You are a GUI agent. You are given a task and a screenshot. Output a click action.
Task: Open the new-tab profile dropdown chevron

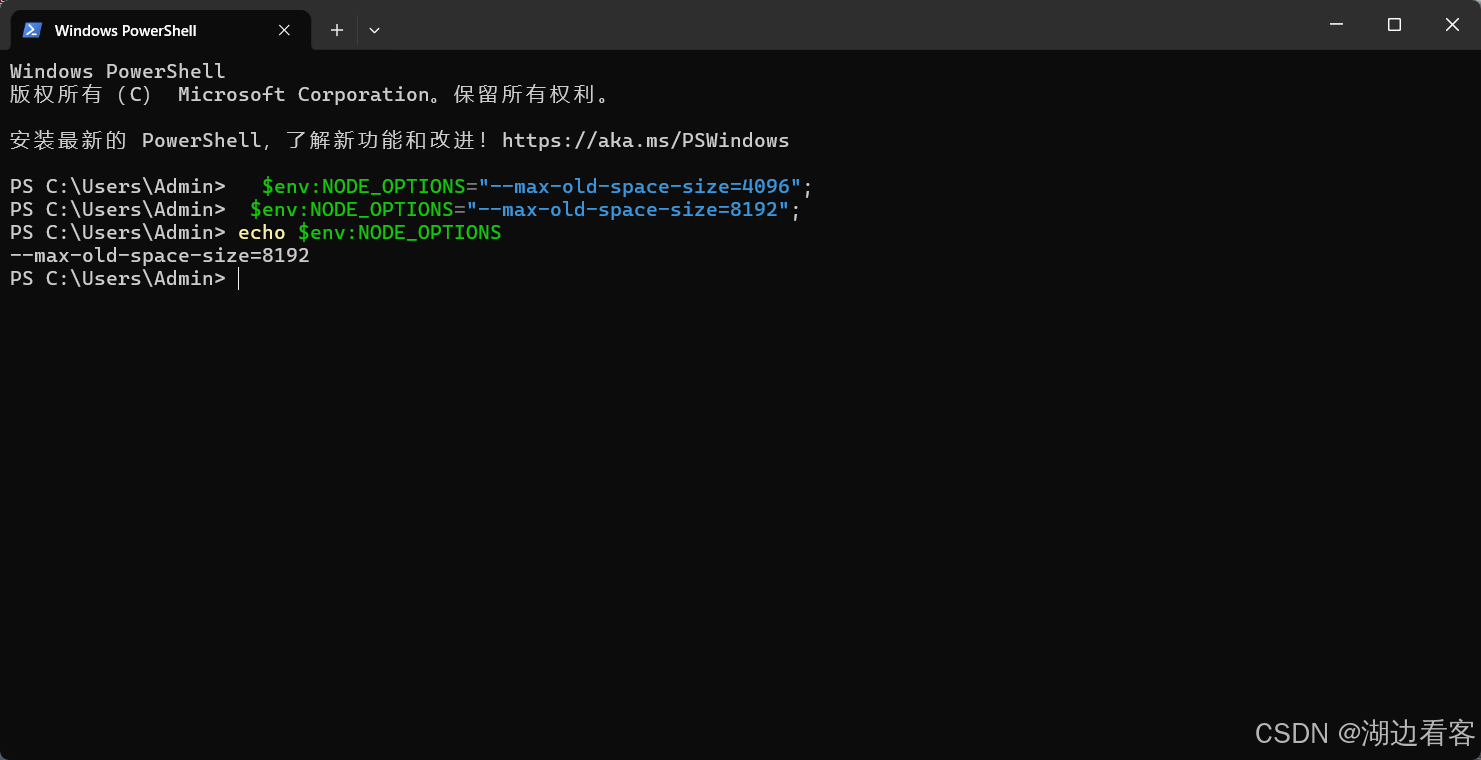click(x=374, y=30)
